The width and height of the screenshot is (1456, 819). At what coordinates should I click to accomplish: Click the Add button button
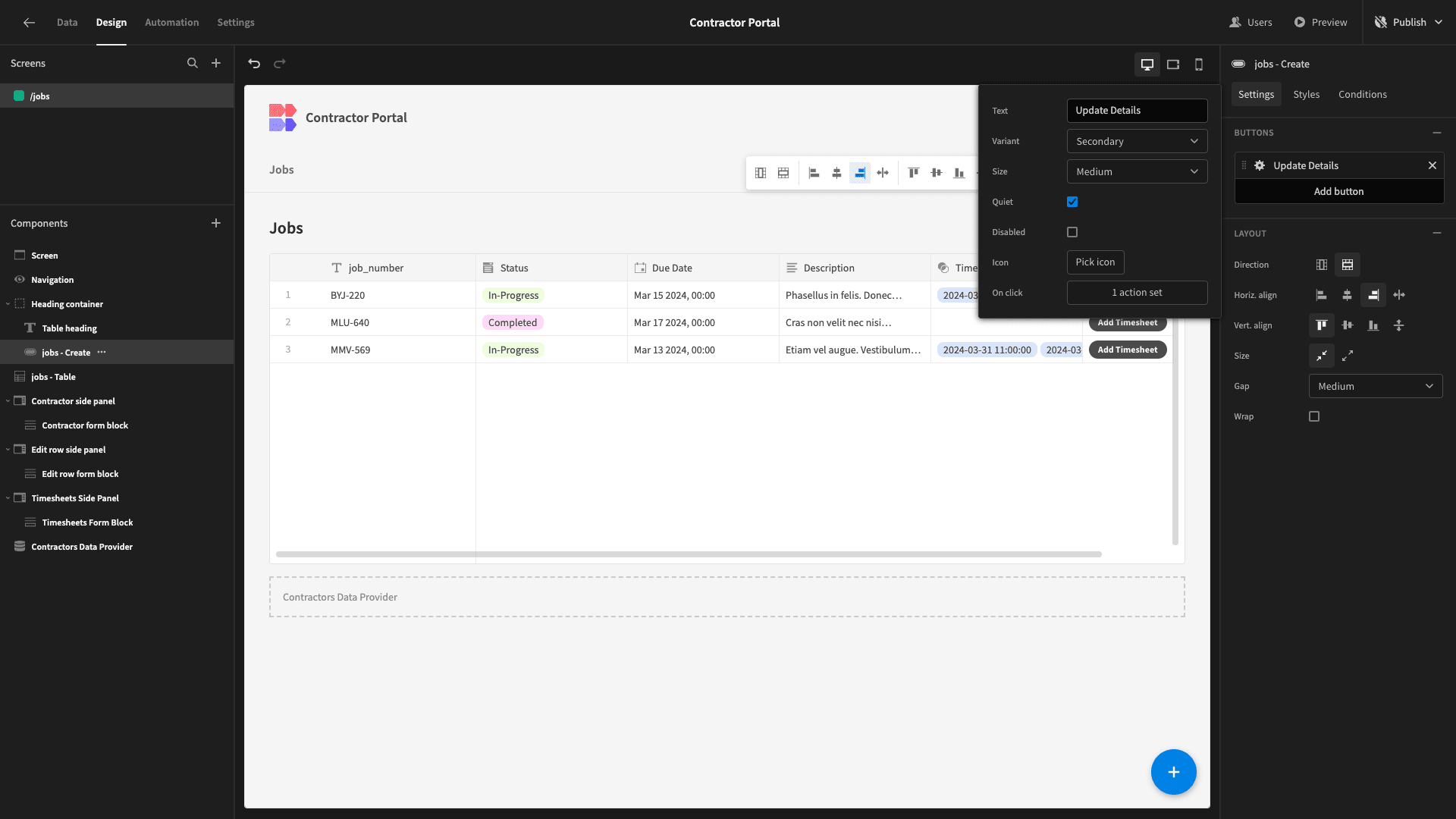pyautogui.click(x=1338, y=191)
